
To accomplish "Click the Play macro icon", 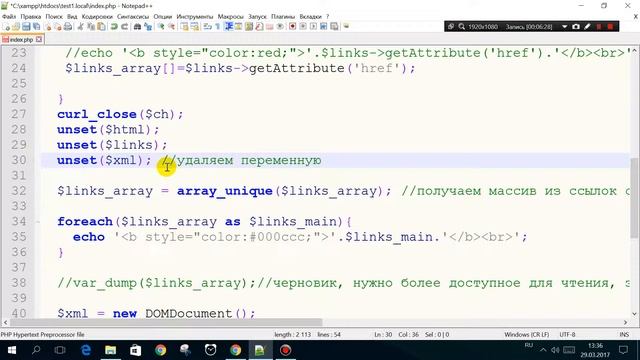I will [313, 27].
